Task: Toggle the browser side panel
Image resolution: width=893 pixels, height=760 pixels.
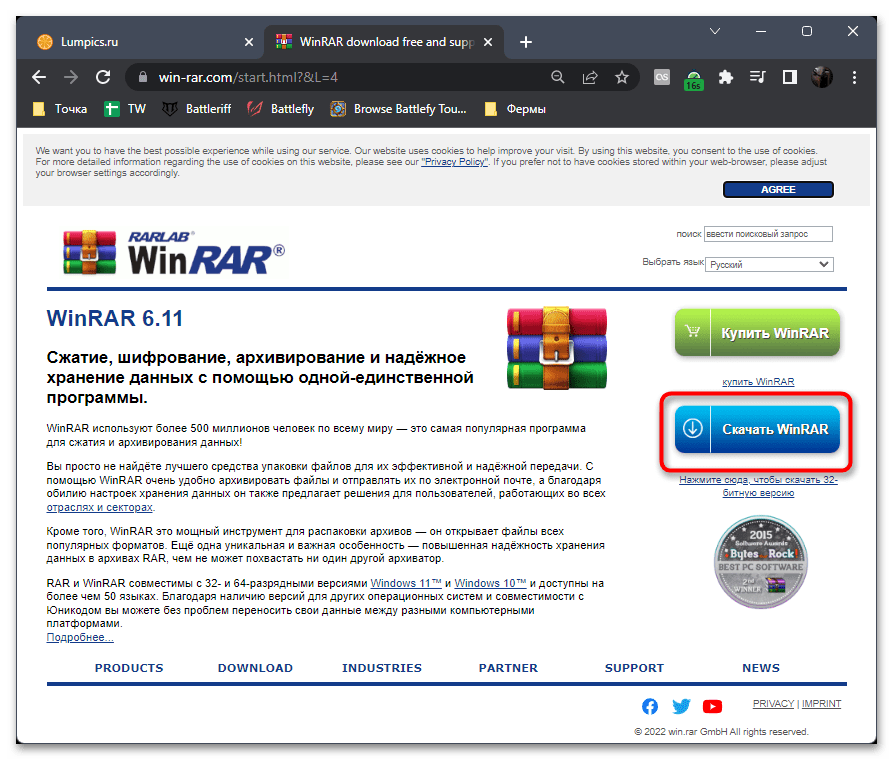Action: (x=790, y=77)
